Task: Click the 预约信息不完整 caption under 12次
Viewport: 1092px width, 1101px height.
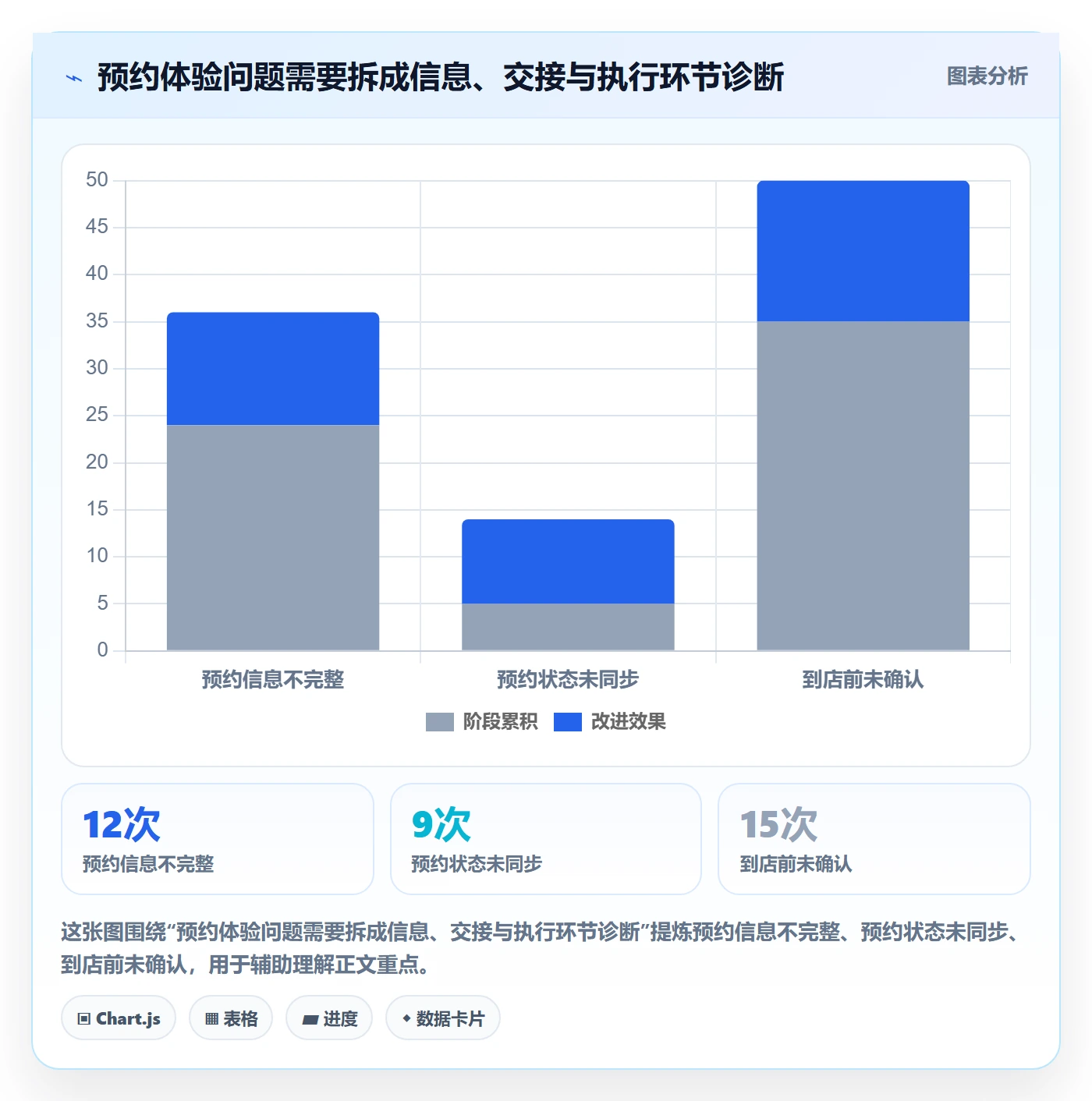Action: pyautogui.click(x=148, y=864)
